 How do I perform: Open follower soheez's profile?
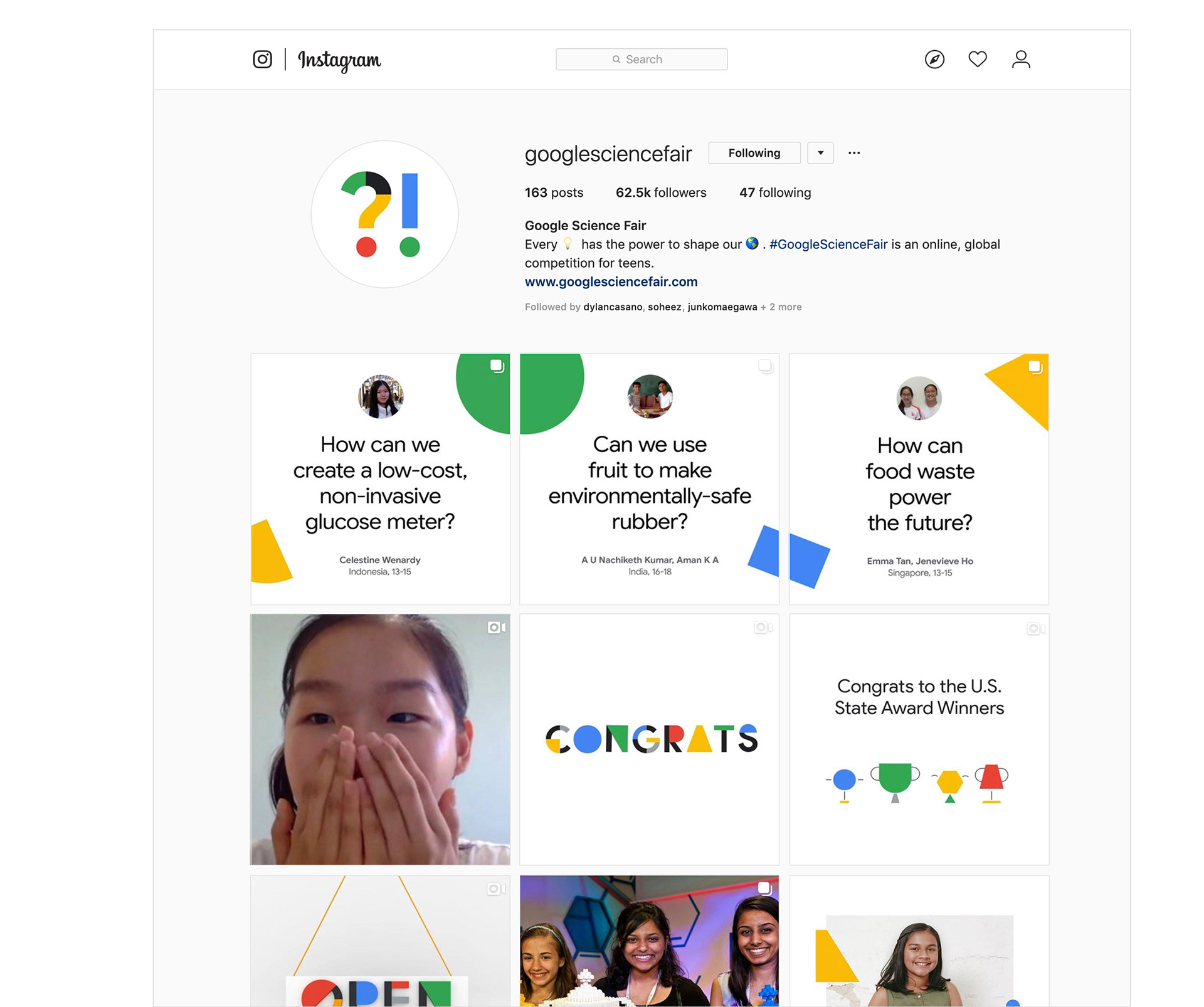click(665, 307)
